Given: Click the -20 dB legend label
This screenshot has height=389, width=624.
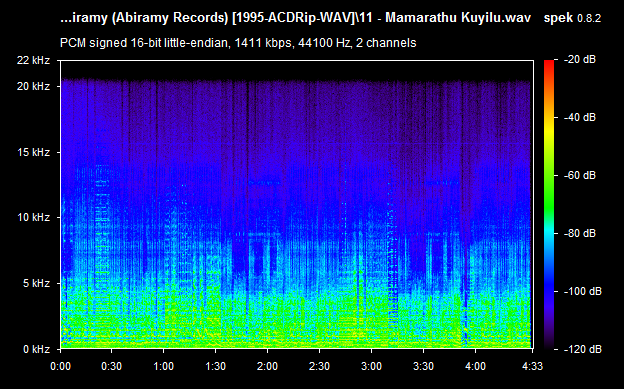Looking at the screenshot, I should coord(580,59).
